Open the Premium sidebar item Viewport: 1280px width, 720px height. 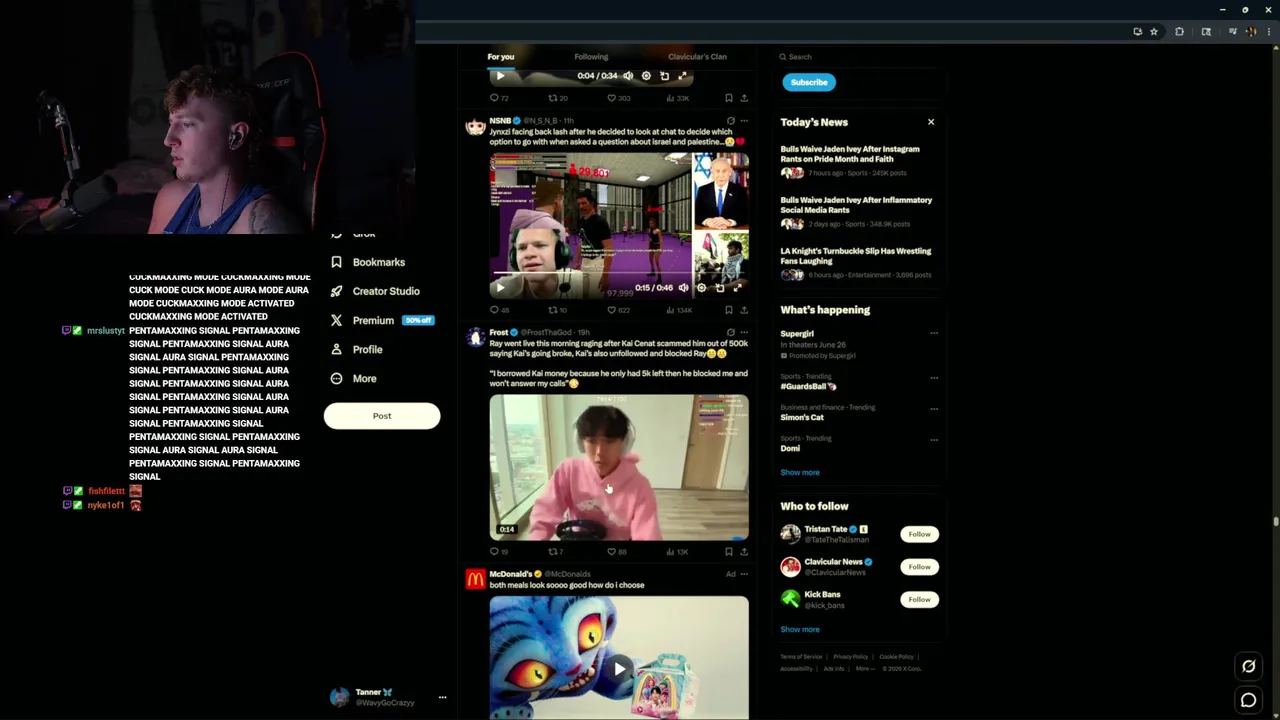pyautogui.click(x=380, y=320)
